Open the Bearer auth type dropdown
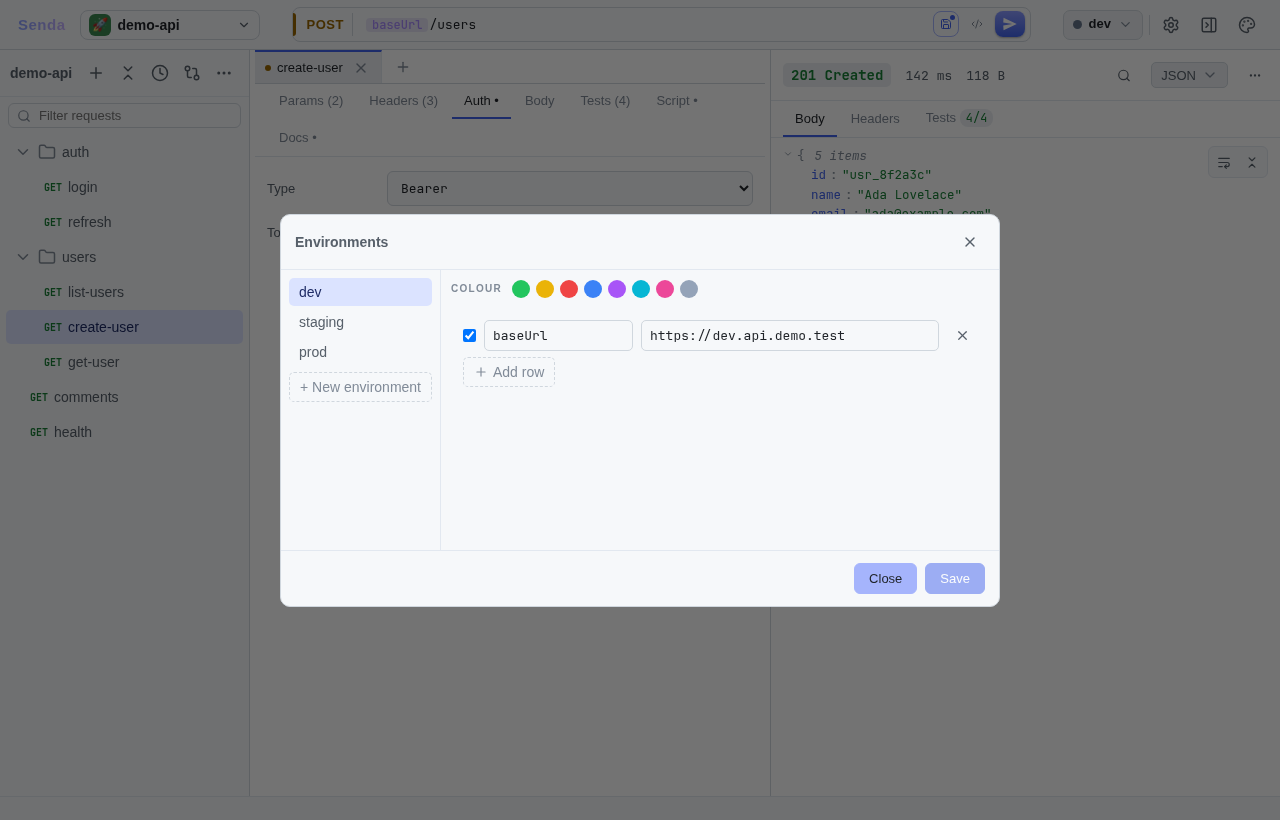This screenshot has width=1280, height=820. (x=570, y=188)
